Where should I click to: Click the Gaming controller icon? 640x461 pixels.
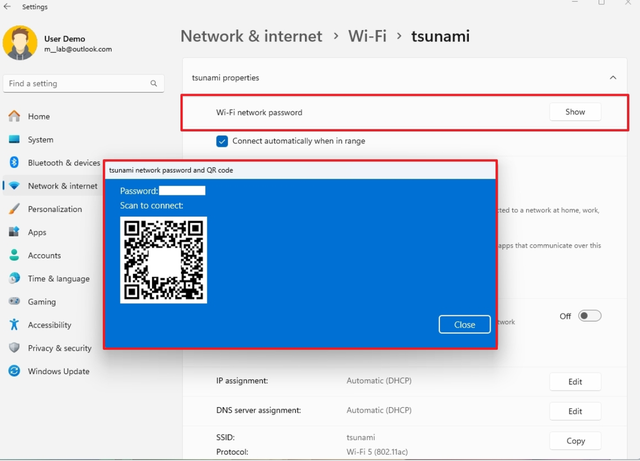(14, 301)
